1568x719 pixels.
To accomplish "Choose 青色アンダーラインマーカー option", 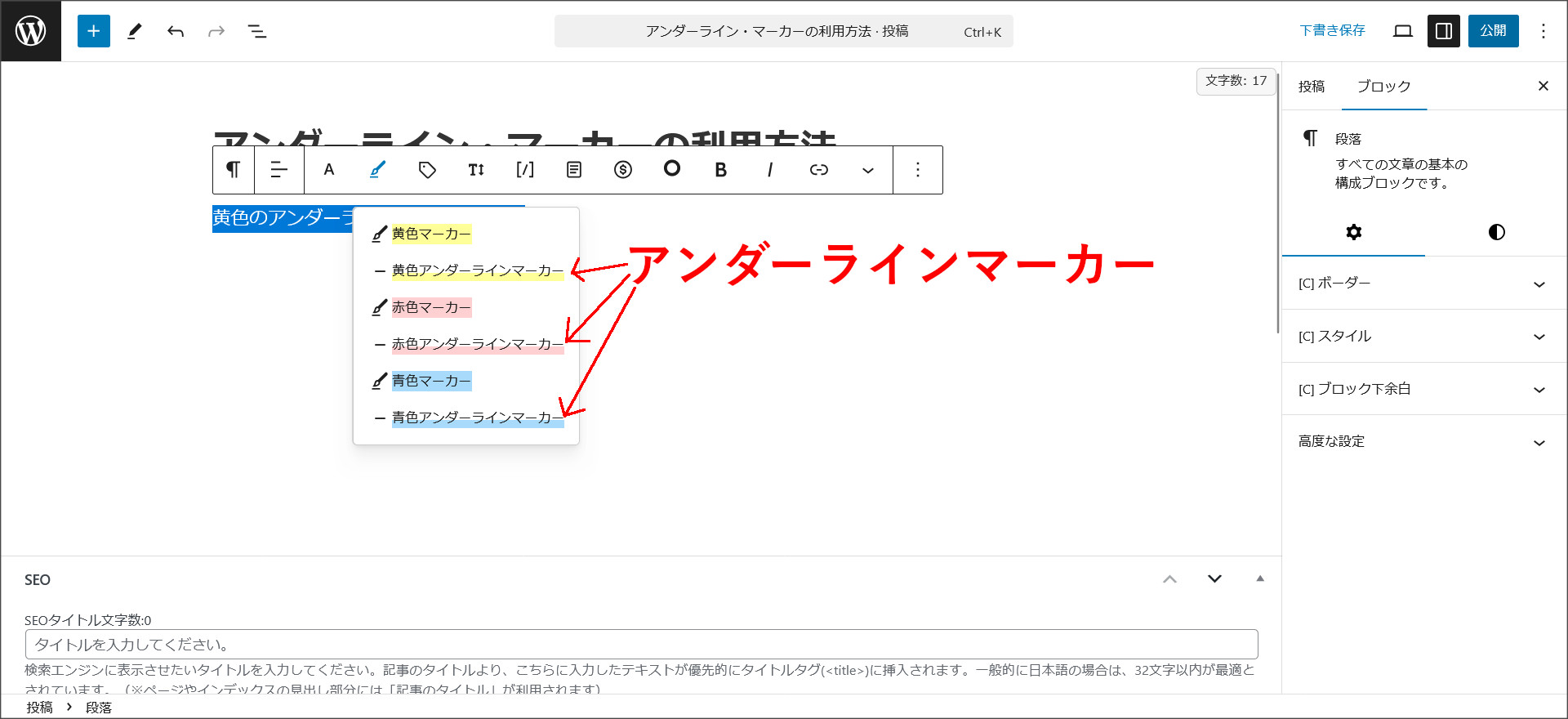I will click(x=465, y=418).
